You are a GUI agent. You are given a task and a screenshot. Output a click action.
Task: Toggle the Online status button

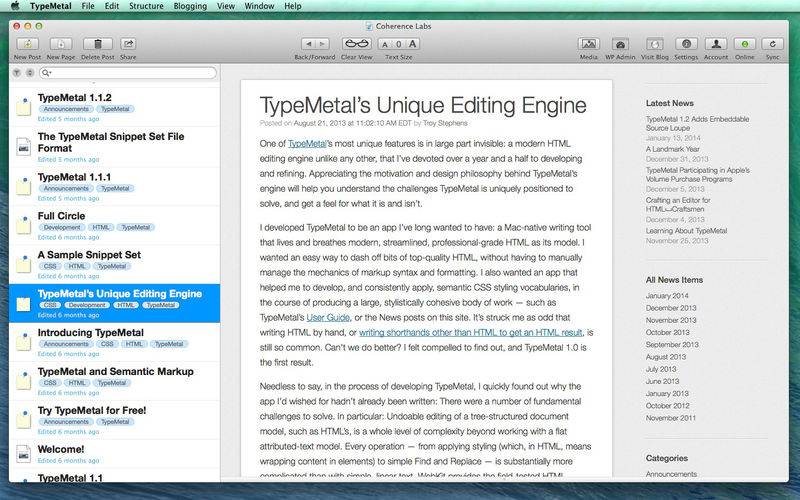point(744,44)
